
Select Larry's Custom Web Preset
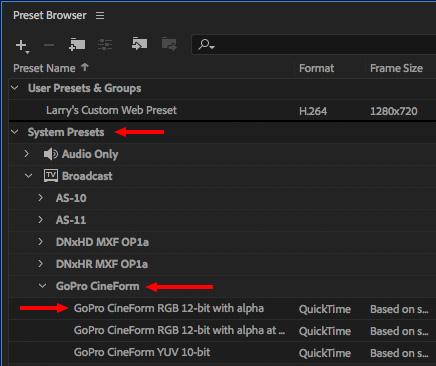111,110
